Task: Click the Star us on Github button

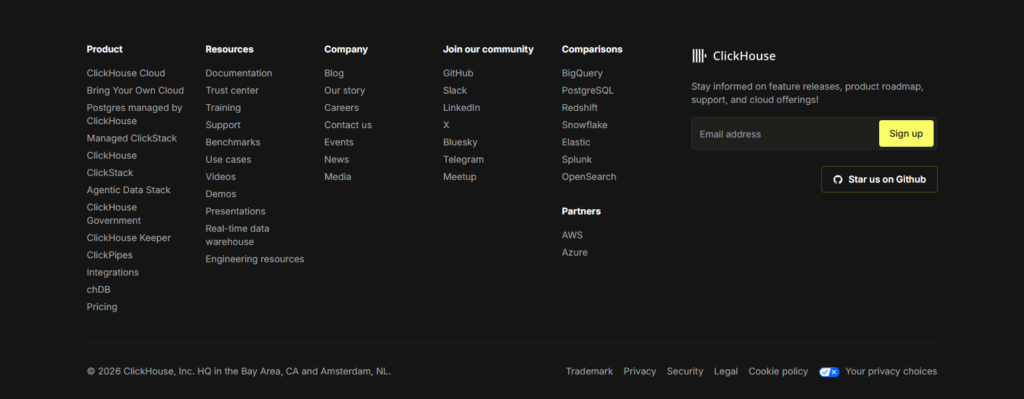Action: [879, 179]
